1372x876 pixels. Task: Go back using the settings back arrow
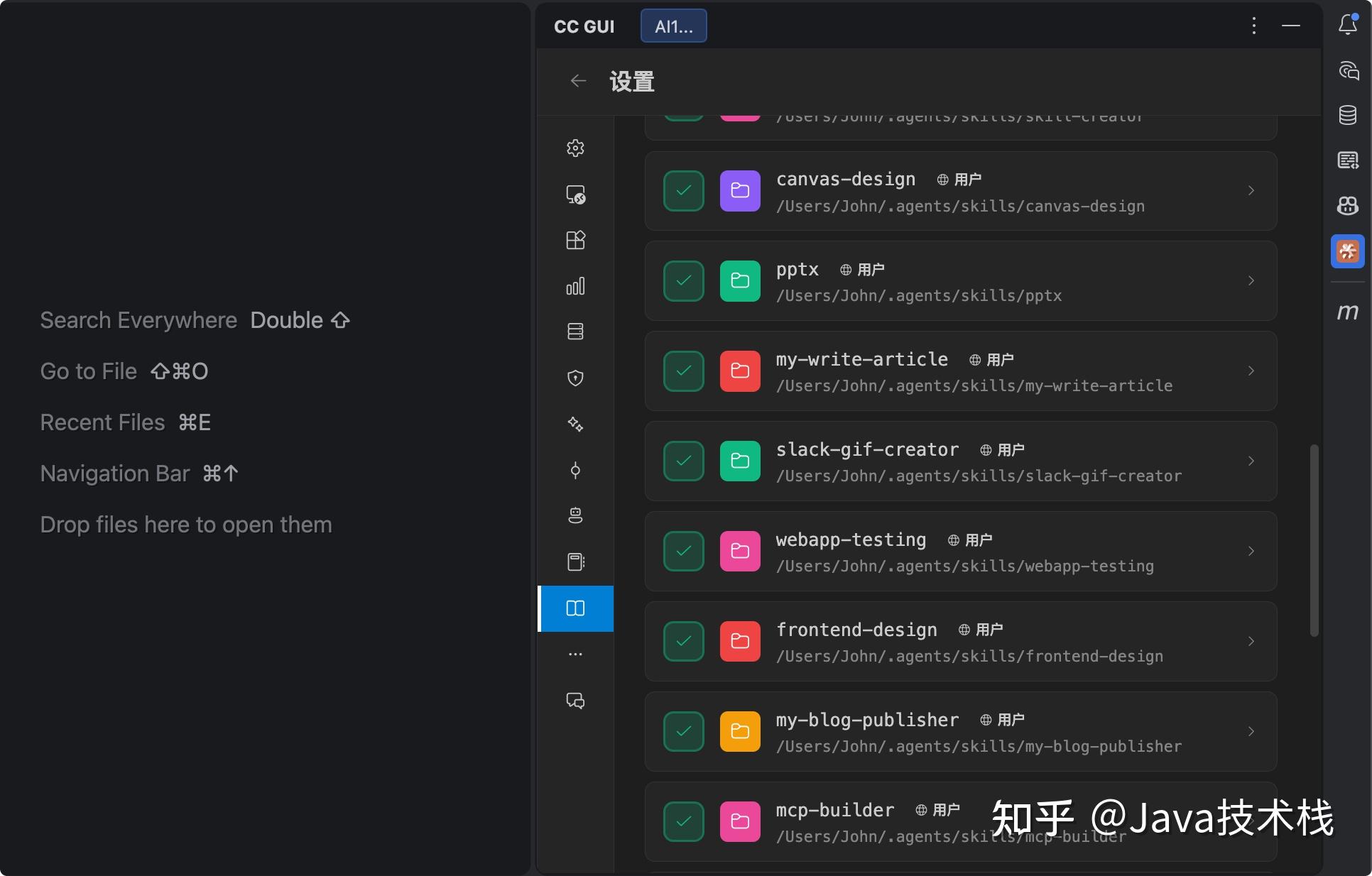pos(578,81)
